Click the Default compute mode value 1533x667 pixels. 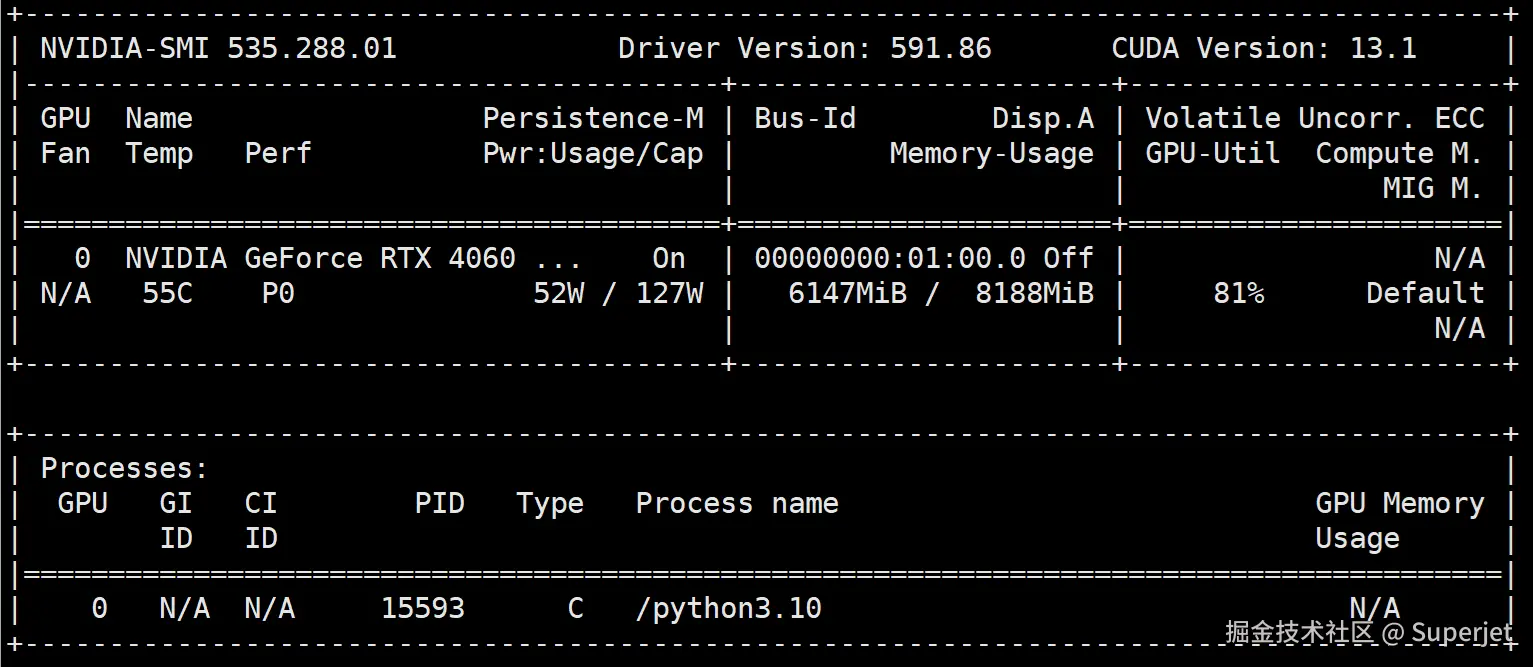[x=1425, y=293]
